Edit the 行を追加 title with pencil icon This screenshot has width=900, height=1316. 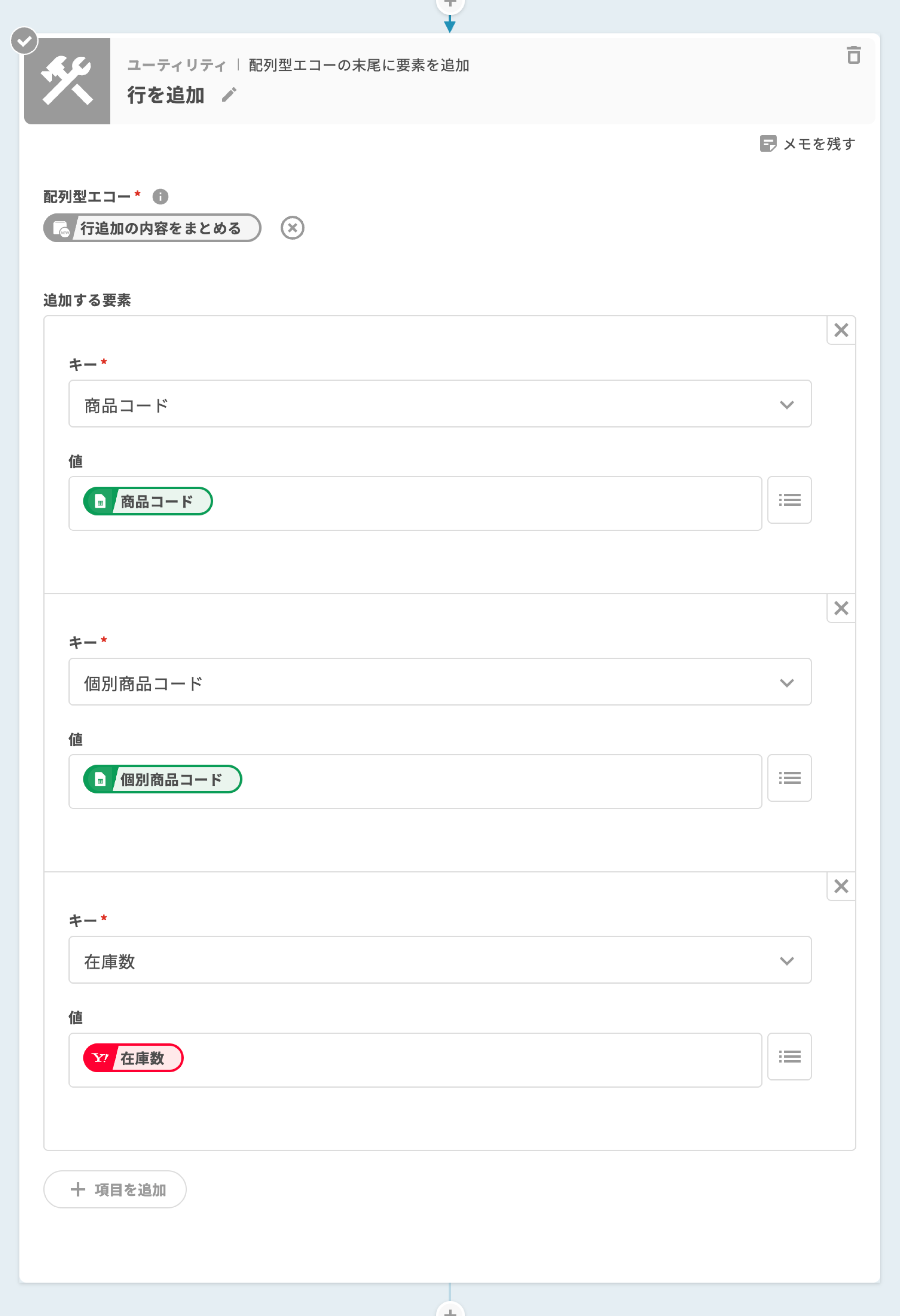point(229,95)
